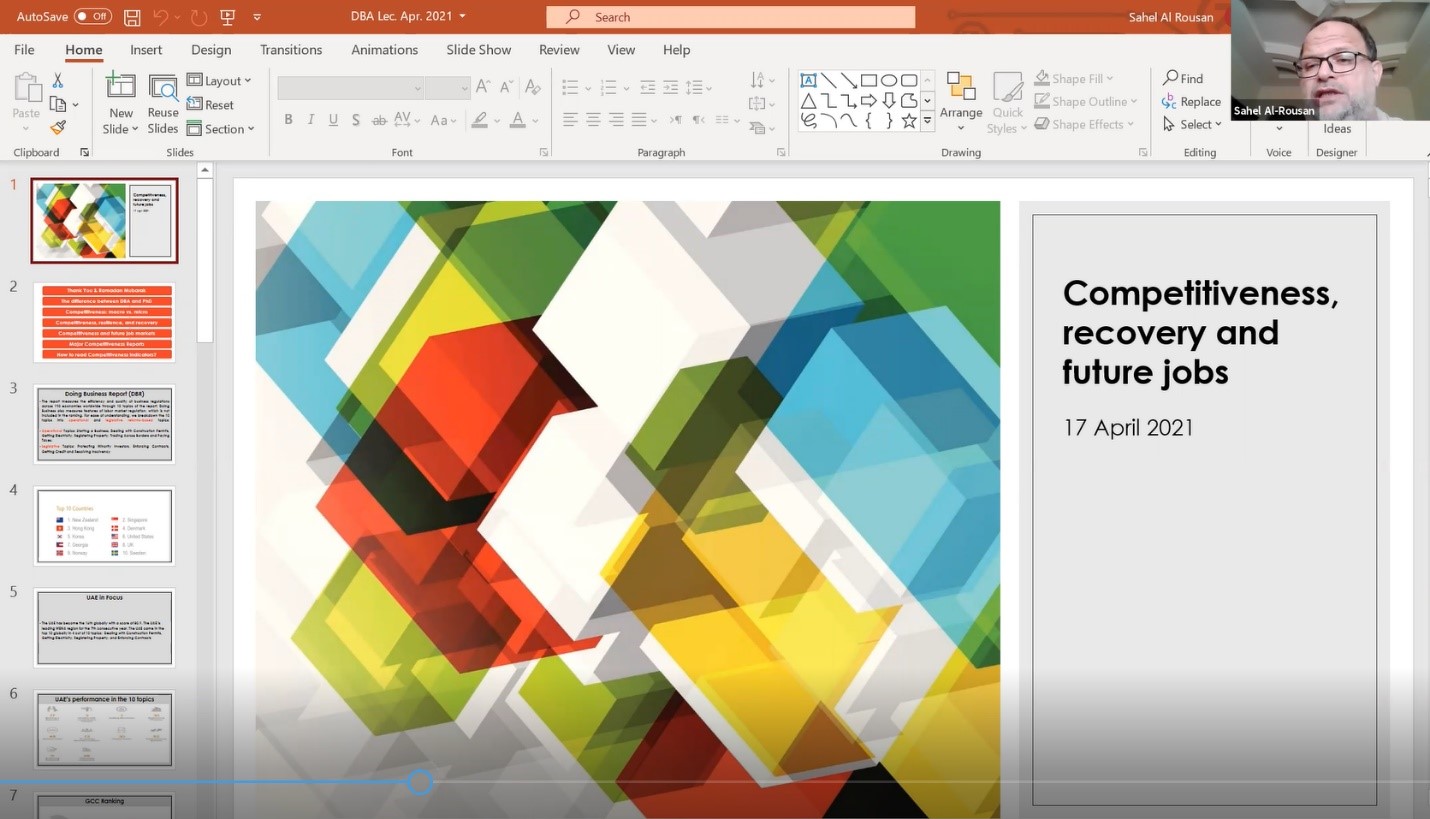This screenshot has height=819, width=1430.
Task: Click the Replace button
Action: tap(1191, 101)
